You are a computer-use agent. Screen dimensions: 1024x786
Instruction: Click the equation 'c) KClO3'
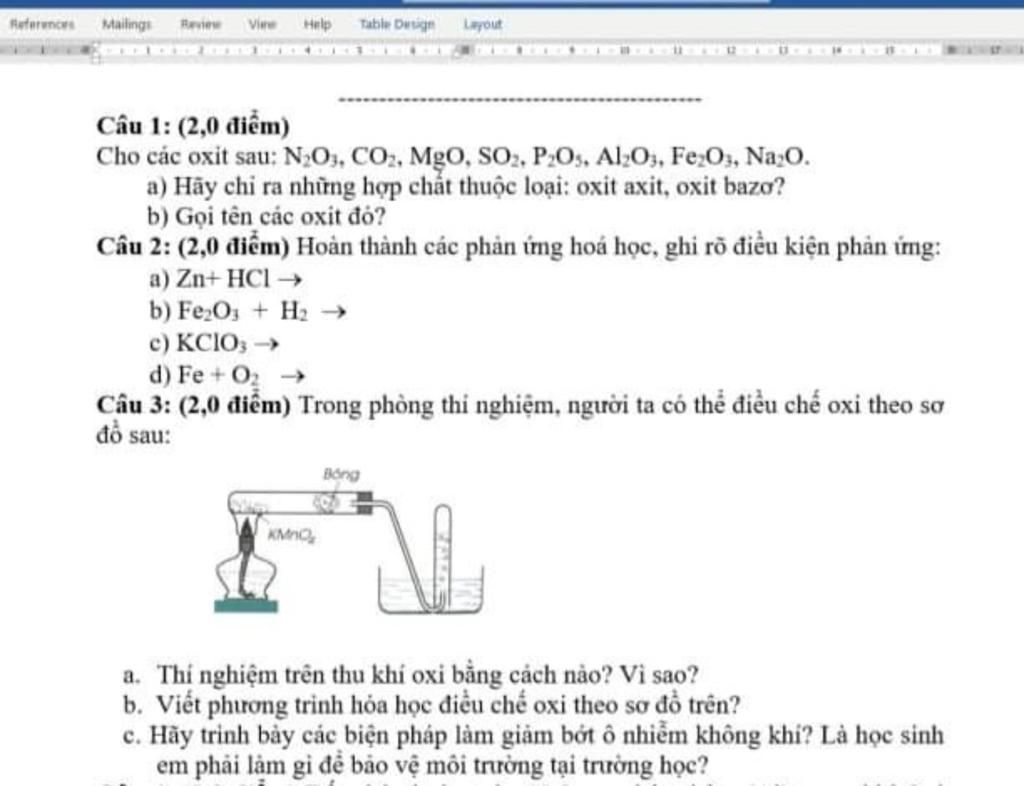214,343
